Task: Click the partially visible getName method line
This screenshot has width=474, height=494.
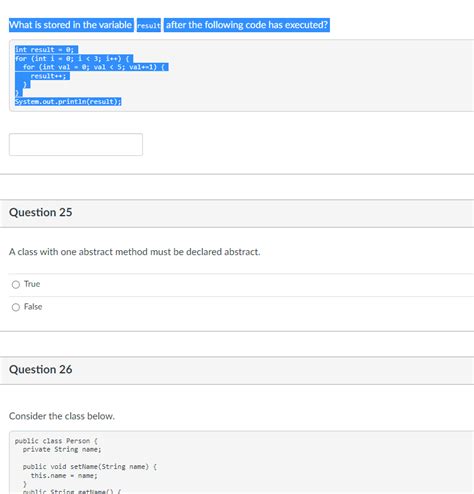Action: click(72, 491)
